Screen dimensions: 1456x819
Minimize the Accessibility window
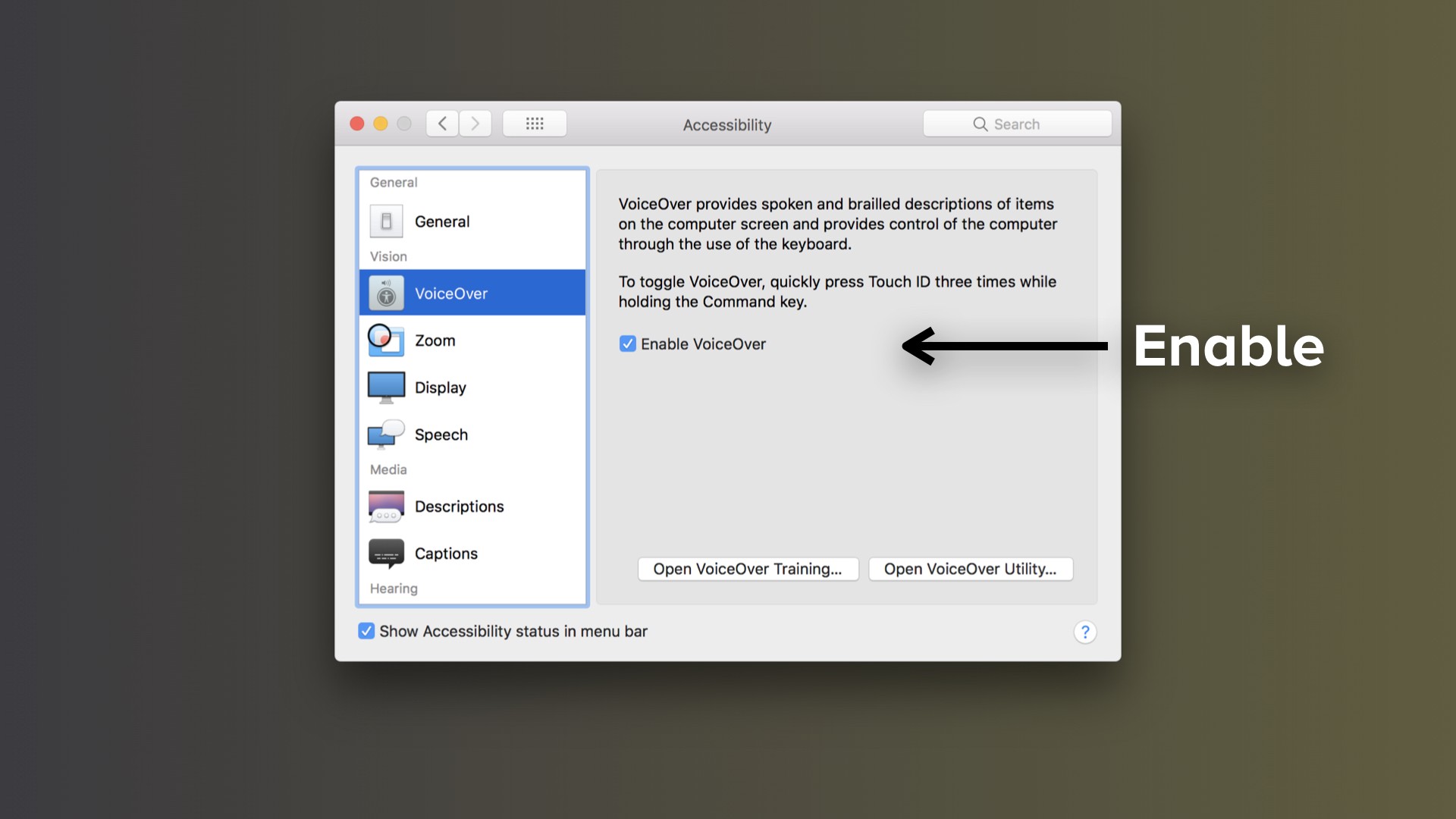tap(381, 124)
